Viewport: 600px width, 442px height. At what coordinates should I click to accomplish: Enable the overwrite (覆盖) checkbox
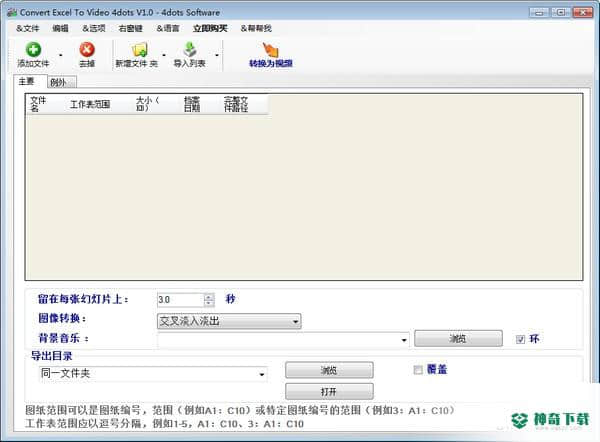418,370
